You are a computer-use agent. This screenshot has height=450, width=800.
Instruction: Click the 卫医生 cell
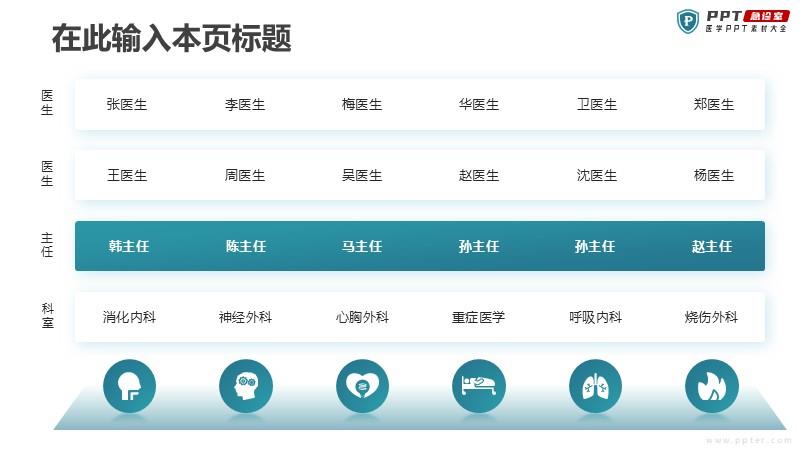tap(596, 105)
